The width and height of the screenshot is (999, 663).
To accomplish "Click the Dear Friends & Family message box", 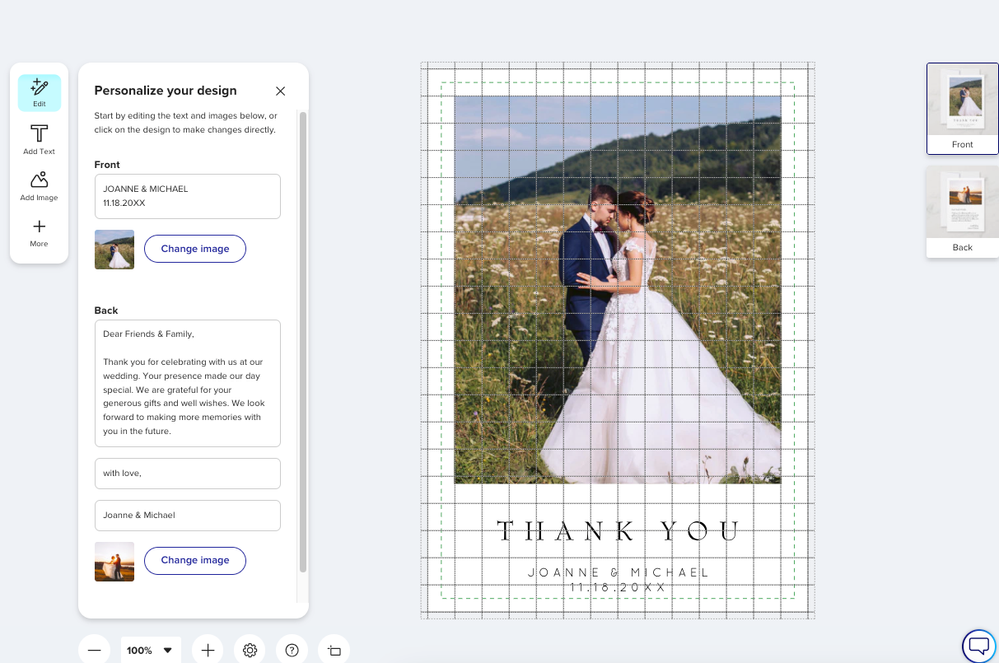I will (187, 383).
